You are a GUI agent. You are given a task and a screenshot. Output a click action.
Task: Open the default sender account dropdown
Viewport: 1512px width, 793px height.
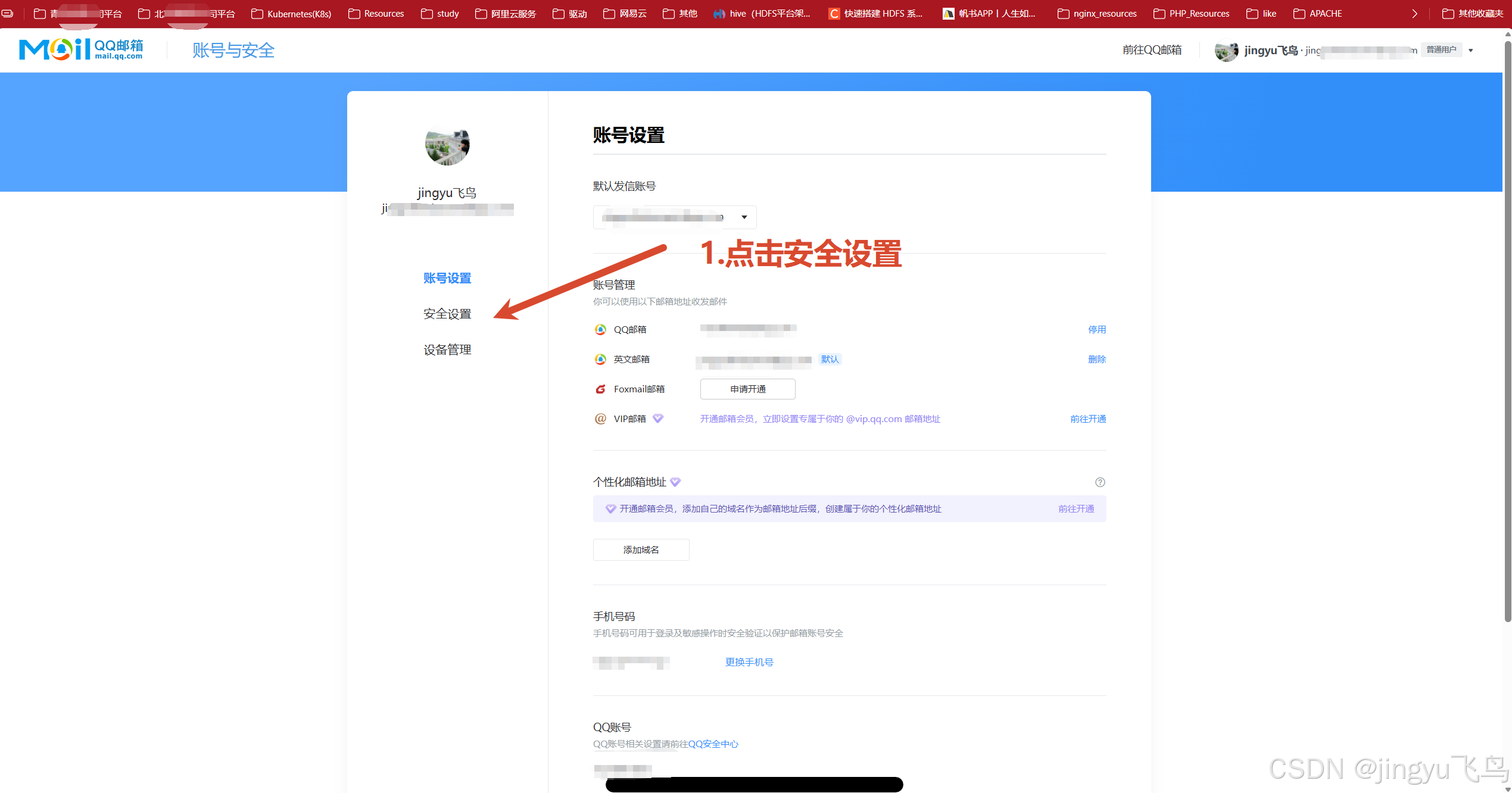pyautogui.click(x=674, y=217)
